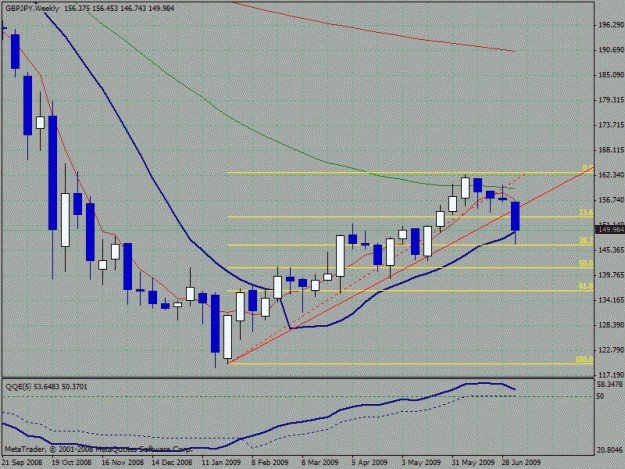The width and height of the screenshot is (625, 469).
Task: Select the white candle at the January 2009 low
Action: click(228, 337)
